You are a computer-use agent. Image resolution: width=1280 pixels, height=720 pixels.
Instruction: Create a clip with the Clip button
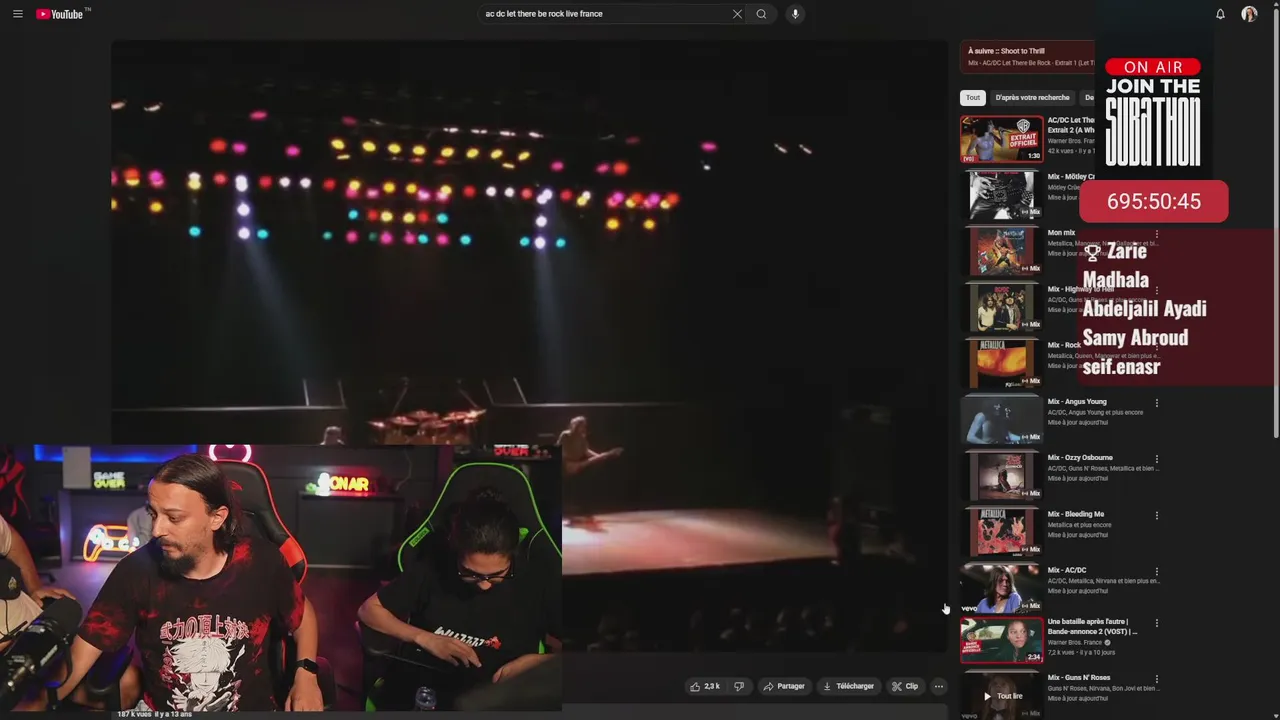click(905, 686)
